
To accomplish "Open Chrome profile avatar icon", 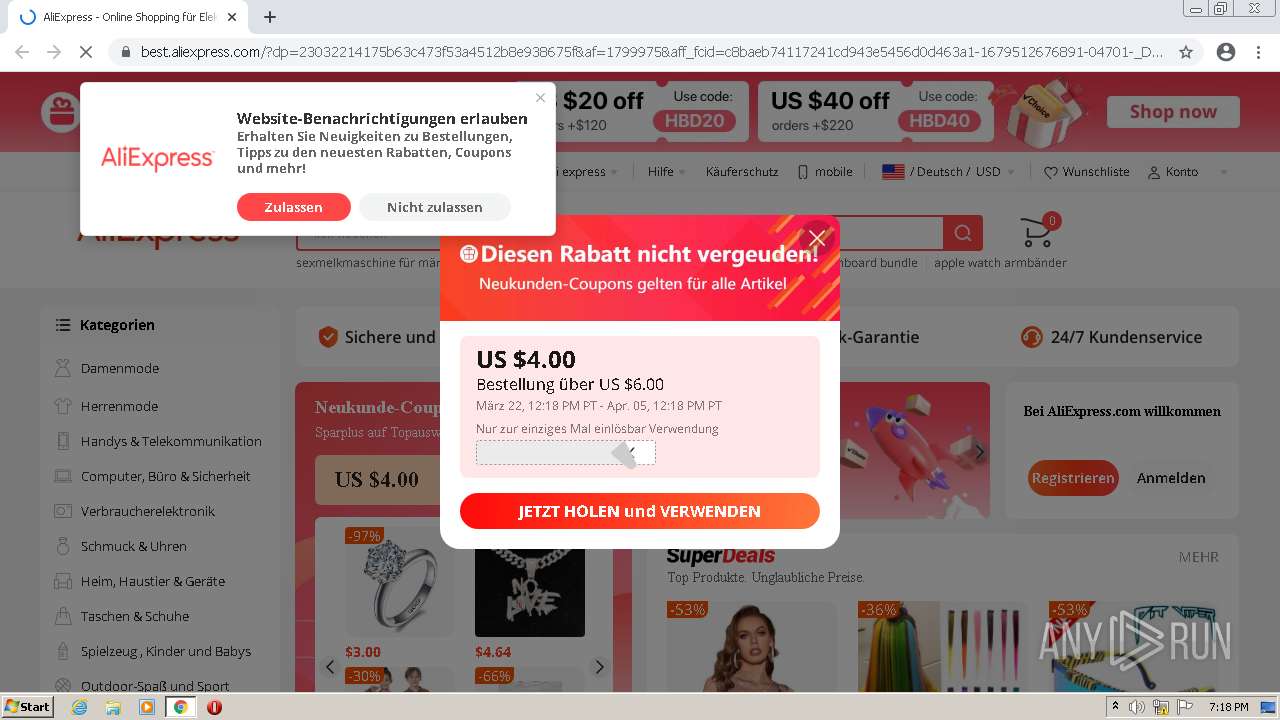I will pyautogui.click(x=1226, y=52).
